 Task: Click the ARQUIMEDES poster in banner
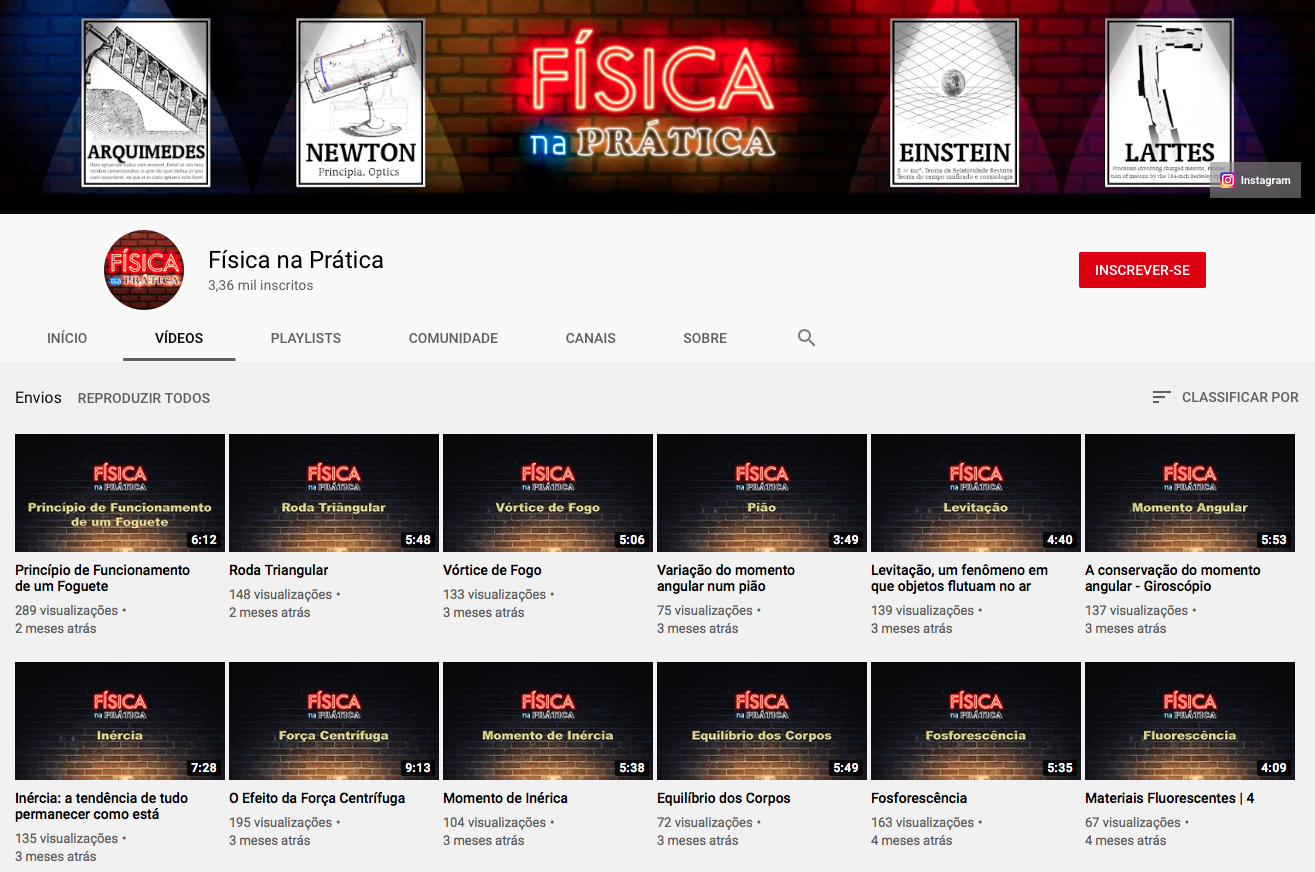pos(146,103)
